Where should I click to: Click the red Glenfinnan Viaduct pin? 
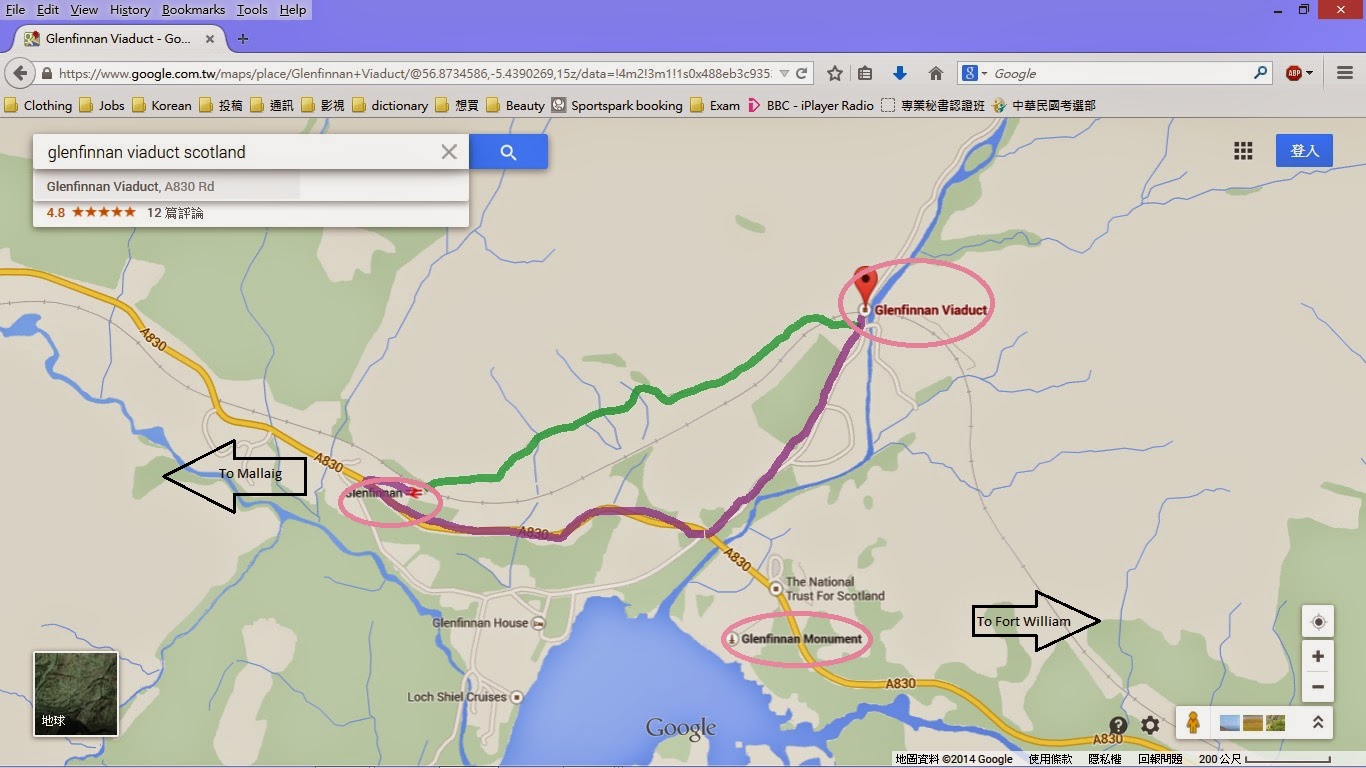point(864,286)
